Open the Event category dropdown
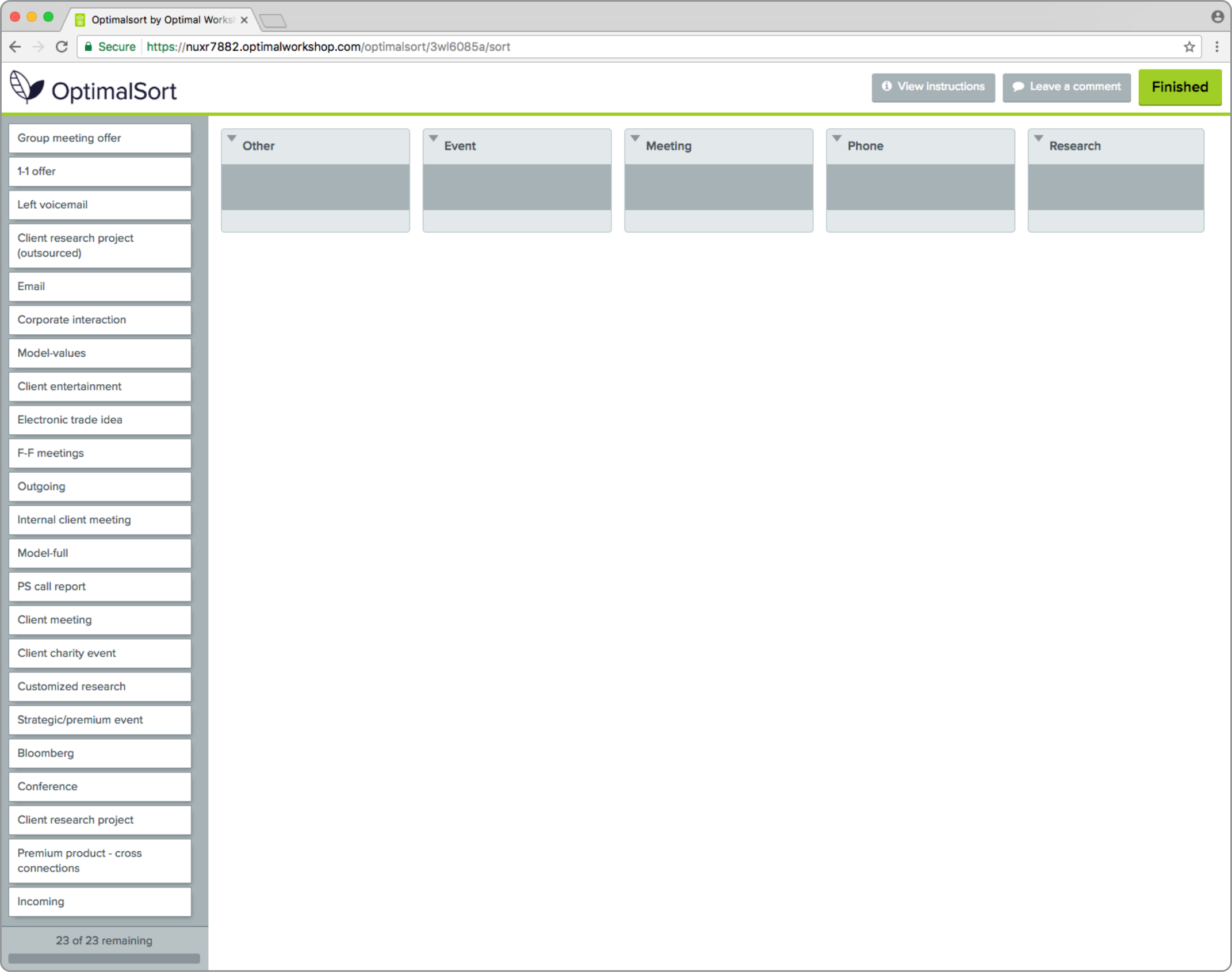The image size is (1232, 972). coord(433,138)
